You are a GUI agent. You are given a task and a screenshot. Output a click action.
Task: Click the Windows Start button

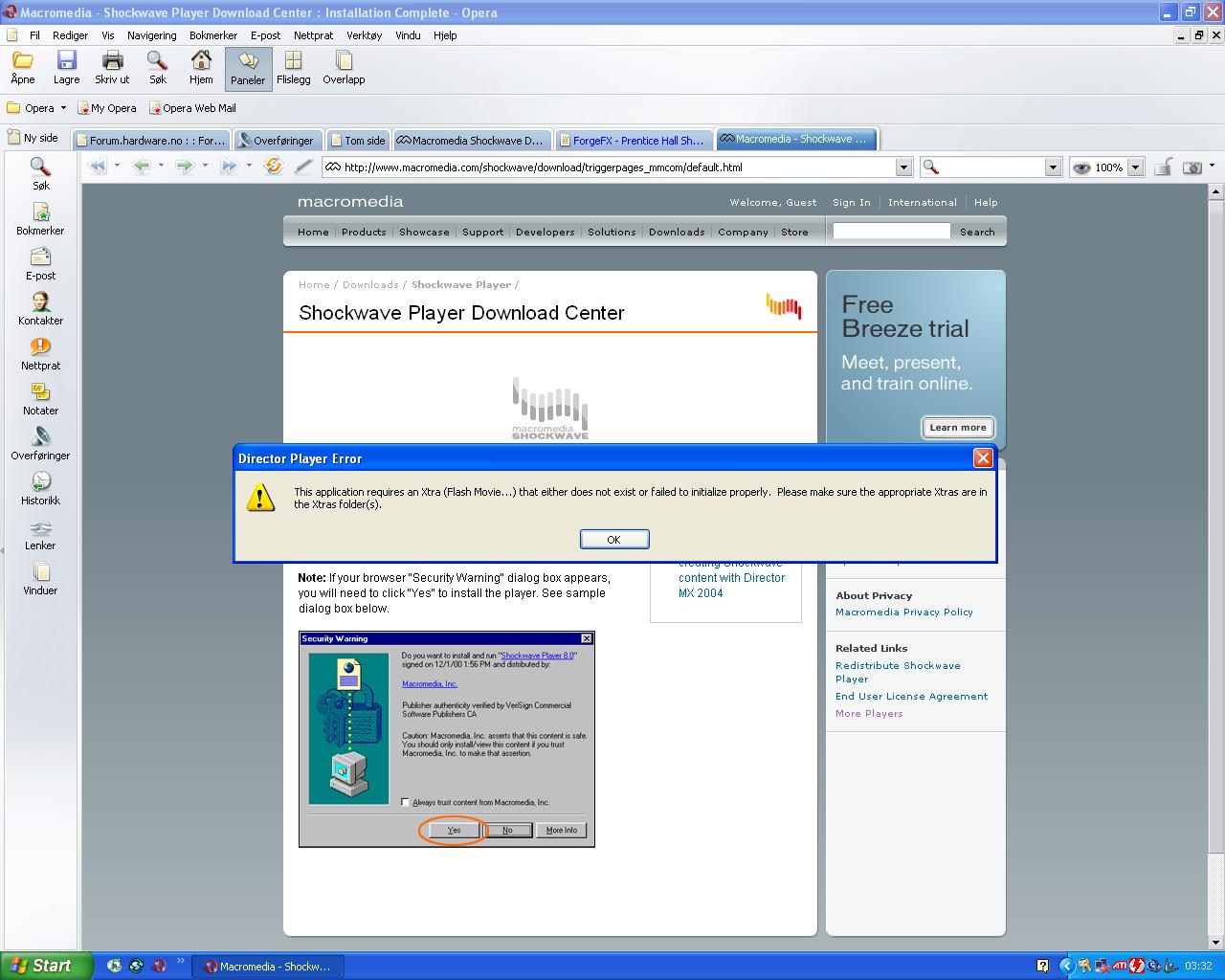(x=47, y=966)
